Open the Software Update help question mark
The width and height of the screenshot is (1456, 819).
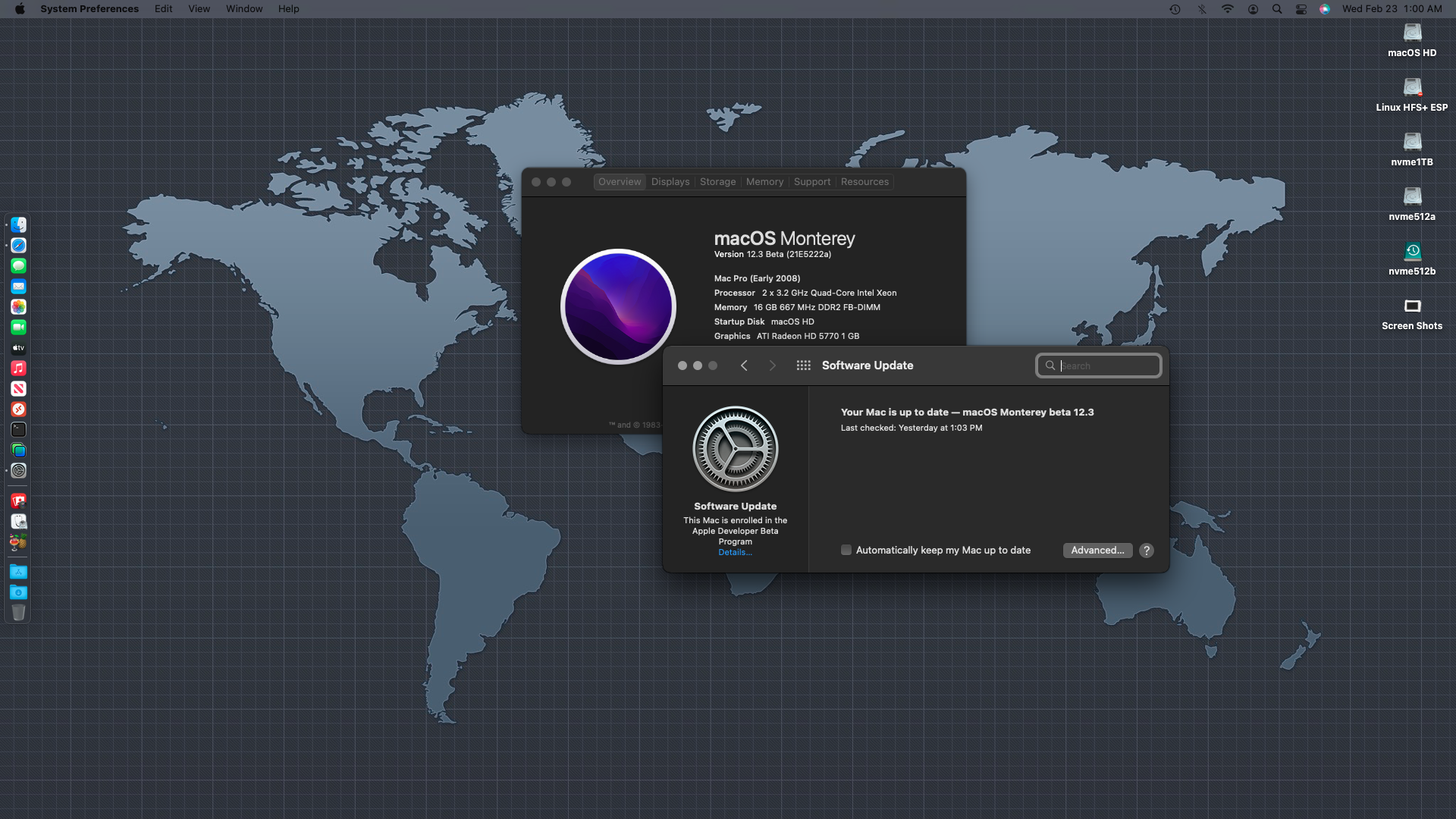pyautogui.click(x=1147, y=551)
